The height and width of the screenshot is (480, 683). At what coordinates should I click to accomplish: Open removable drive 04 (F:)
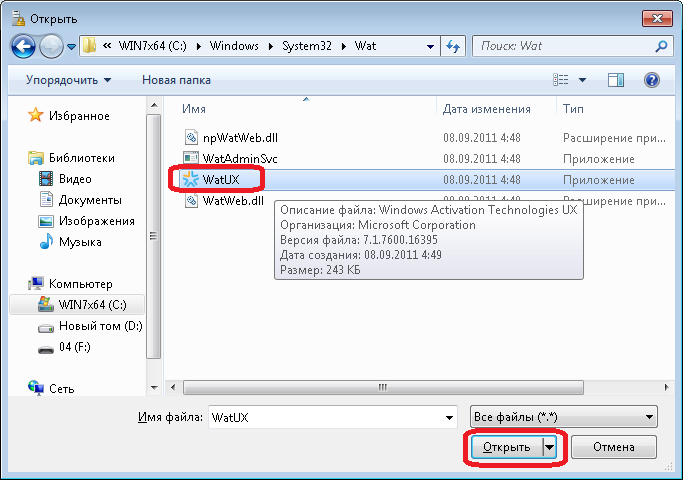tap(74, 347)
